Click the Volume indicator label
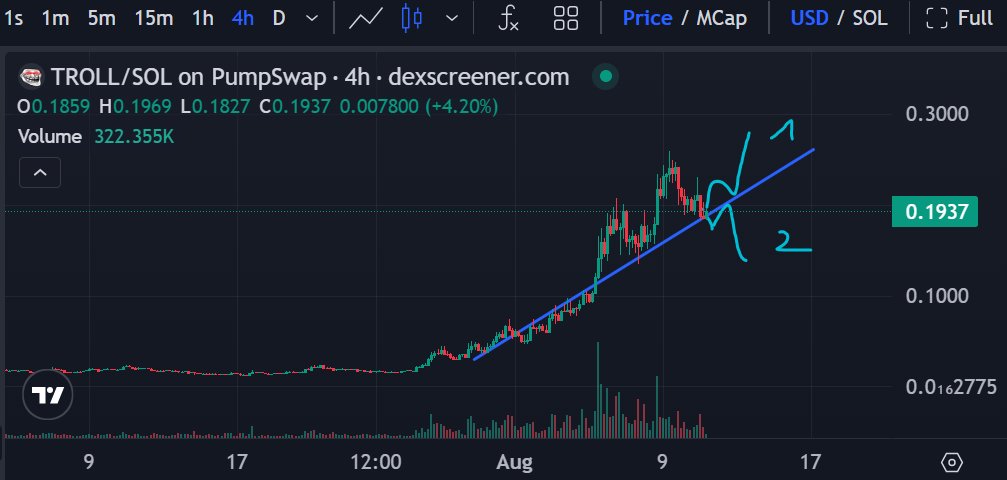This screenshot has width=1007, height=480. pyautogui.click(x=49, y=137)
